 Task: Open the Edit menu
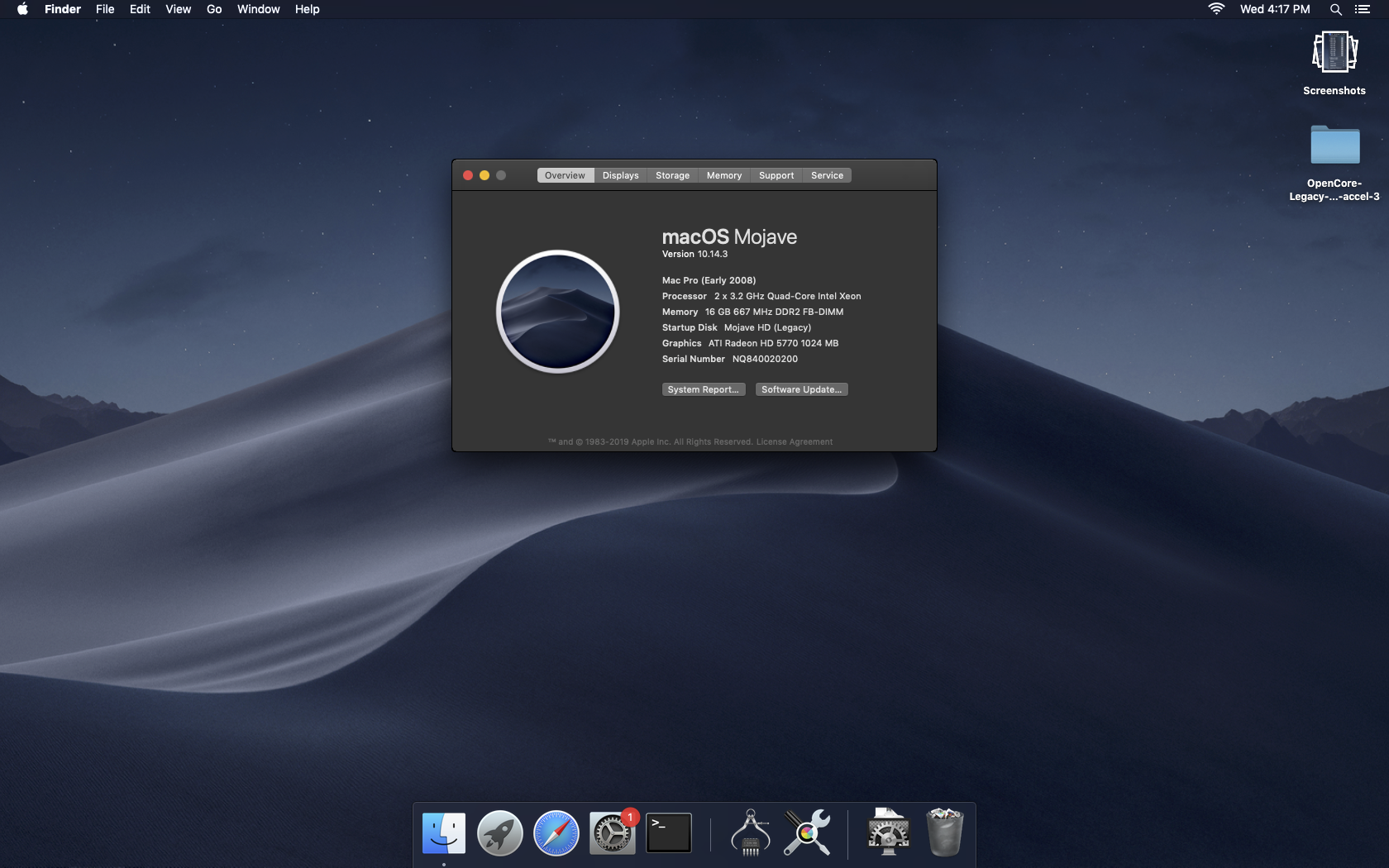[140, 9]
